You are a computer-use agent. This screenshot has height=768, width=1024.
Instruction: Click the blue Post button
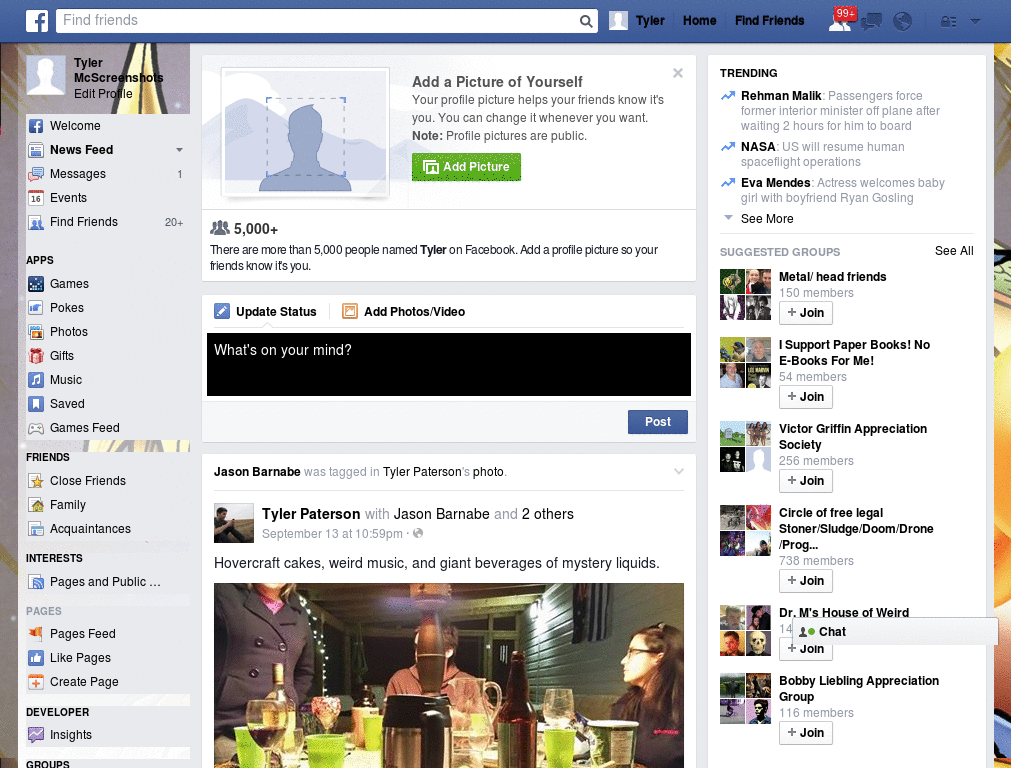point(658,422)
